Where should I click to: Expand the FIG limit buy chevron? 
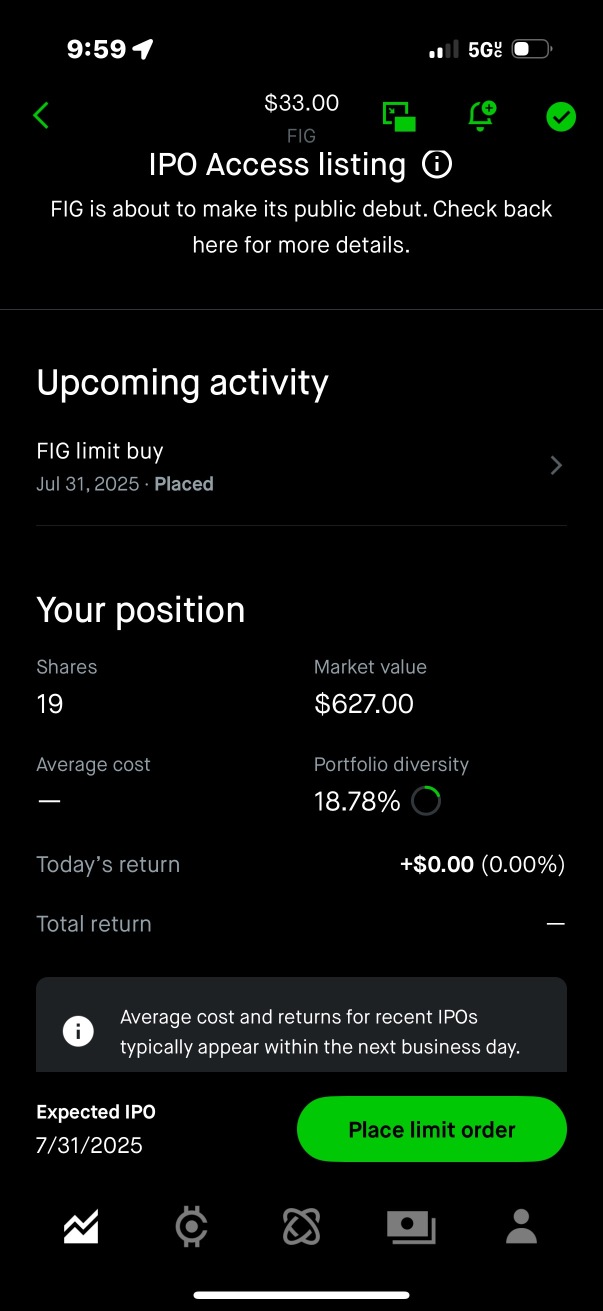point(557,465)
